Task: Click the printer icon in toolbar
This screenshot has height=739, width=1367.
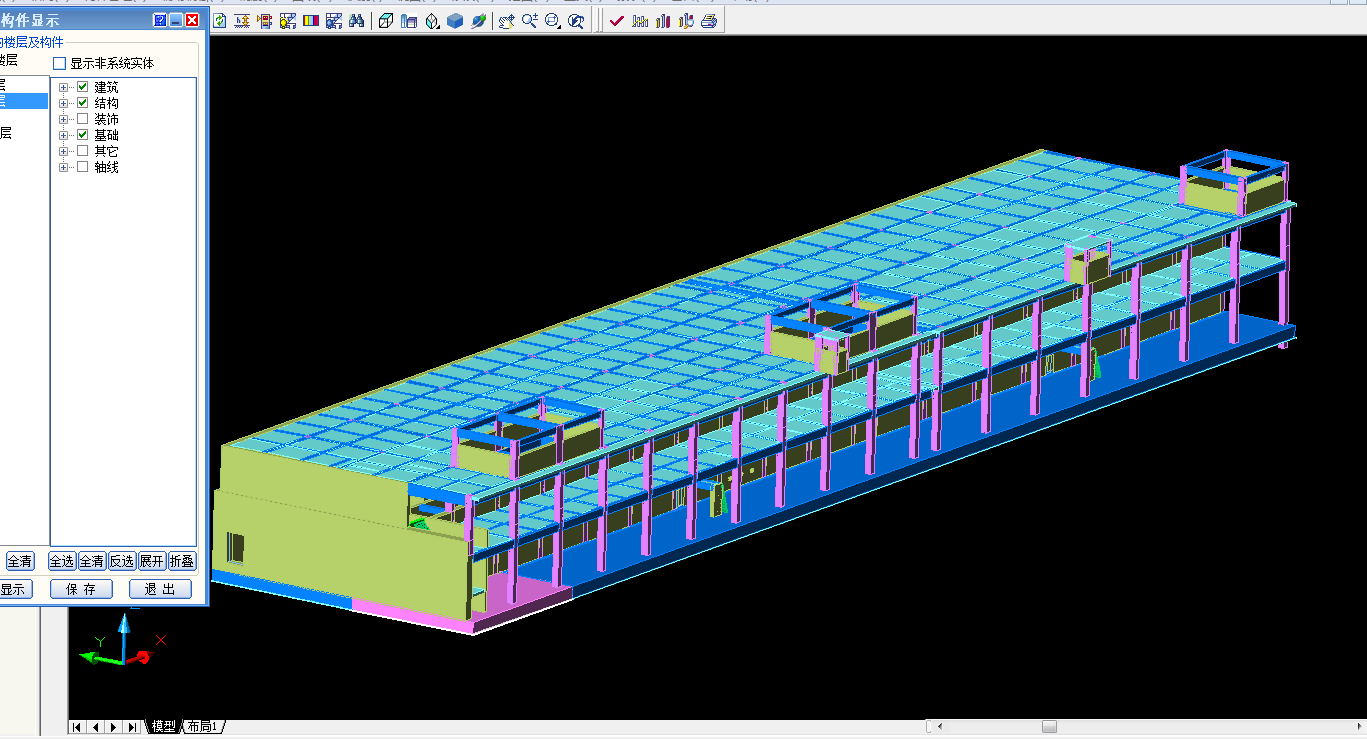Action: click(x=709, y=21)
